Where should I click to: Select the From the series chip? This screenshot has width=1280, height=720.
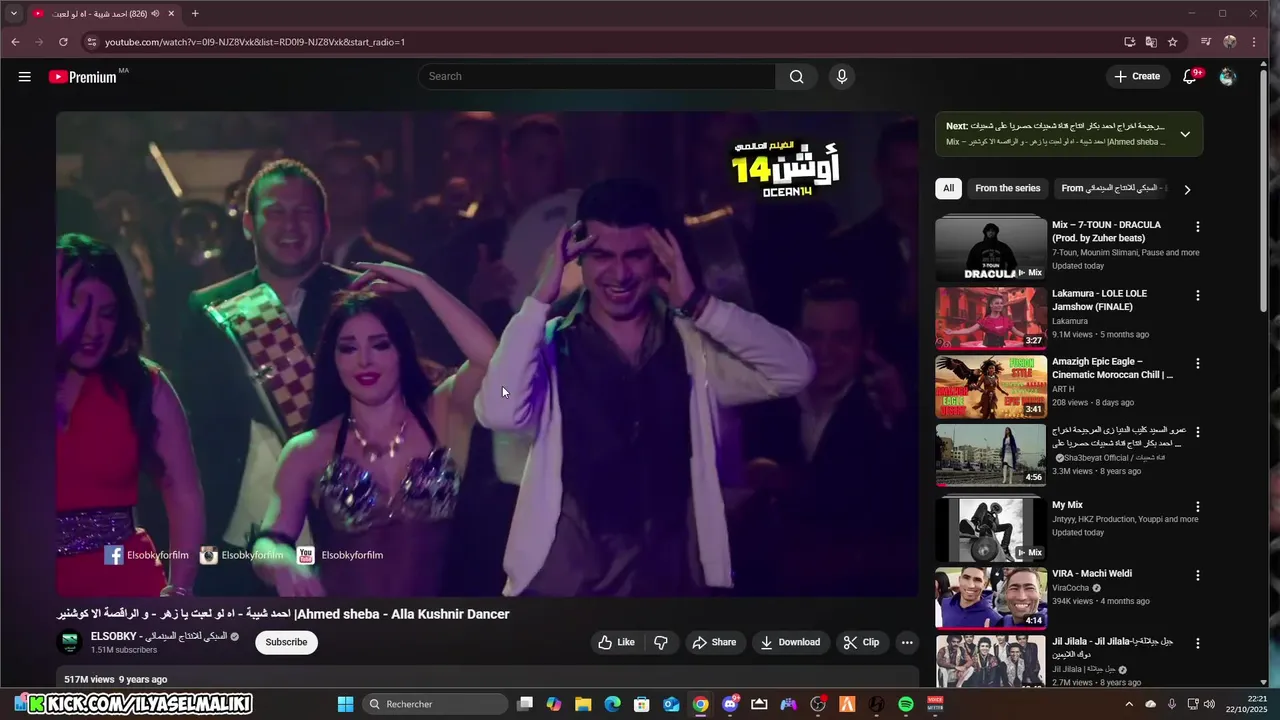point(1007,188)
